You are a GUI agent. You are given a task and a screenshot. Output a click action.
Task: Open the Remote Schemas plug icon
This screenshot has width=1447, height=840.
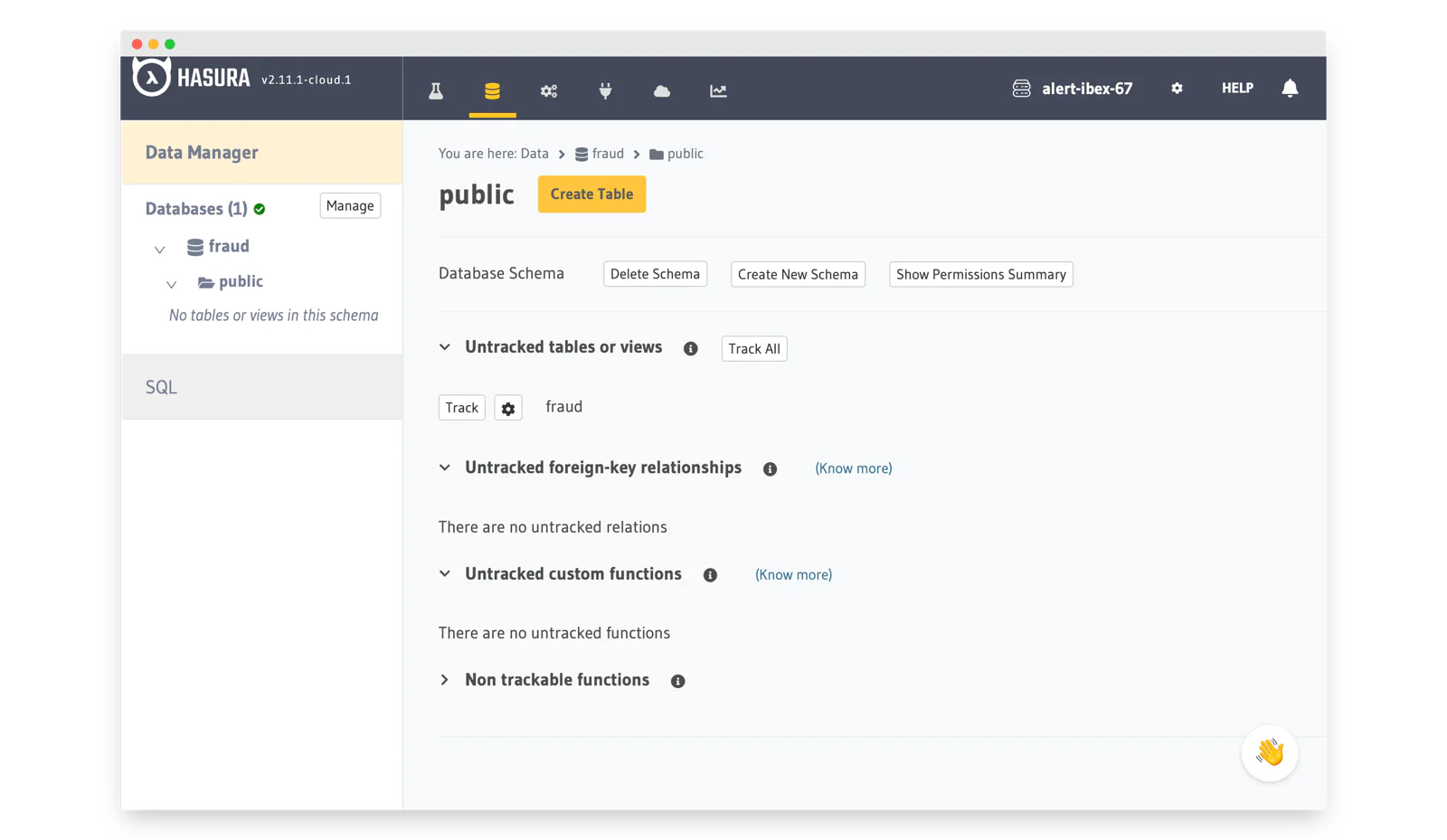click(x=605, y=90)
